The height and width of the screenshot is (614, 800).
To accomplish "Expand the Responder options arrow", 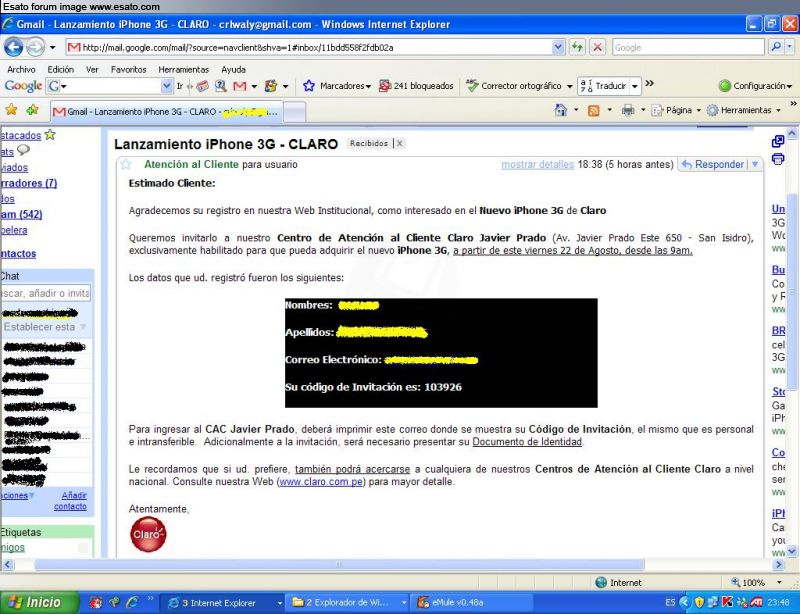I will [755, 164].
